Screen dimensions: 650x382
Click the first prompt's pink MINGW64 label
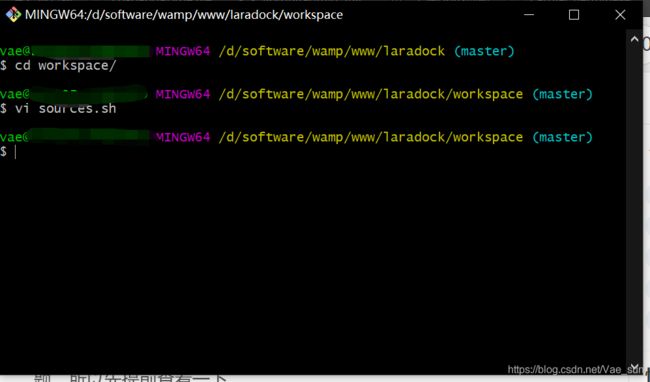[x=183, y=51]
